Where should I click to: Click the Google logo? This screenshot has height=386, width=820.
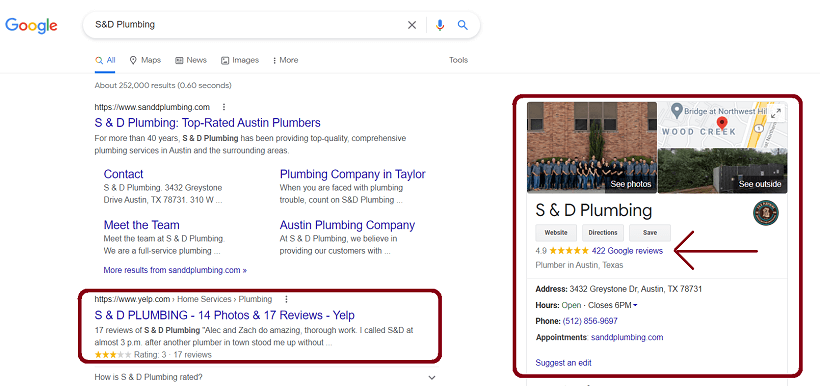pos(31,26)
